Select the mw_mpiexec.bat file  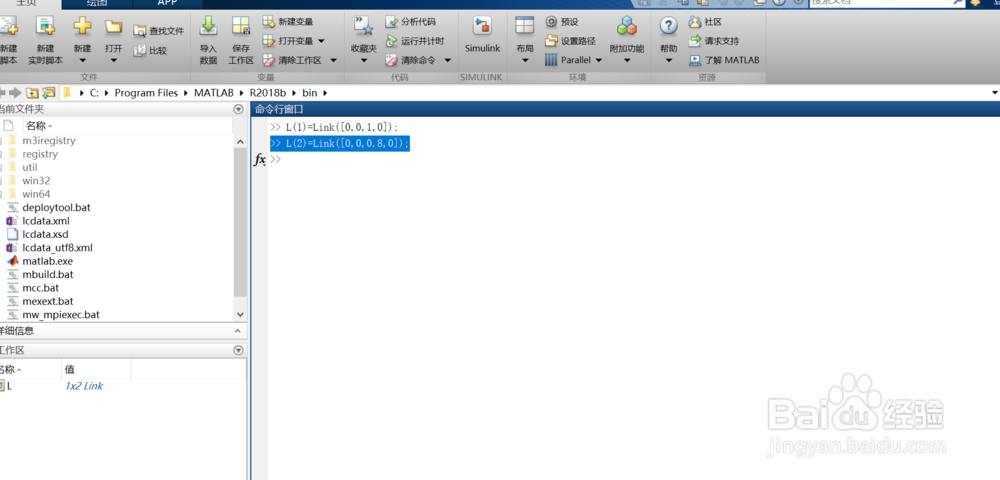[61, 314]
